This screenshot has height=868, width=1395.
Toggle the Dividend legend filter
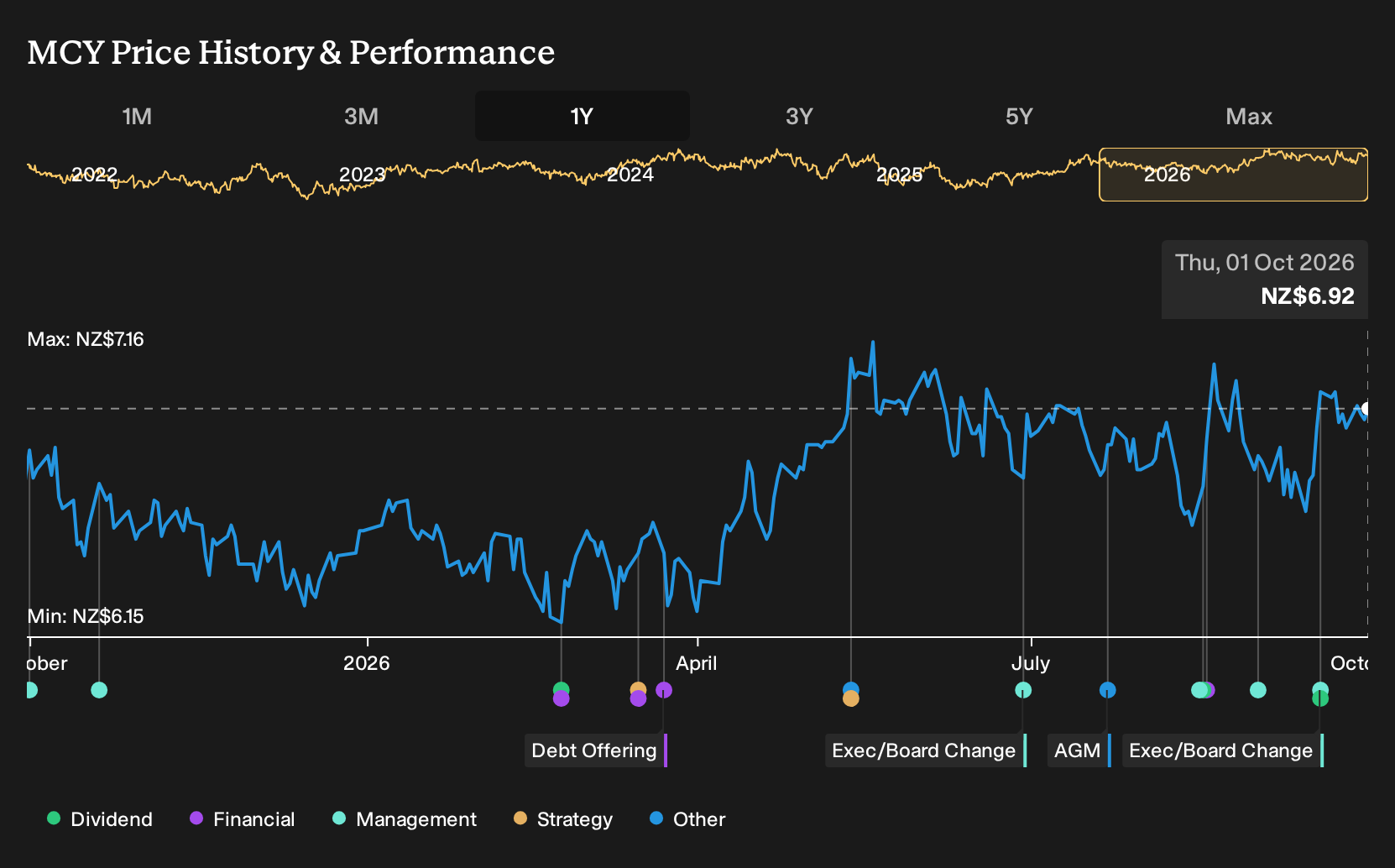100,819
